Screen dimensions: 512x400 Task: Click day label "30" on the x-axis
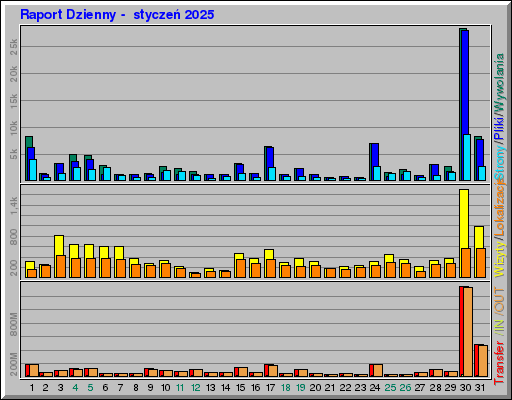pos(465,388)
